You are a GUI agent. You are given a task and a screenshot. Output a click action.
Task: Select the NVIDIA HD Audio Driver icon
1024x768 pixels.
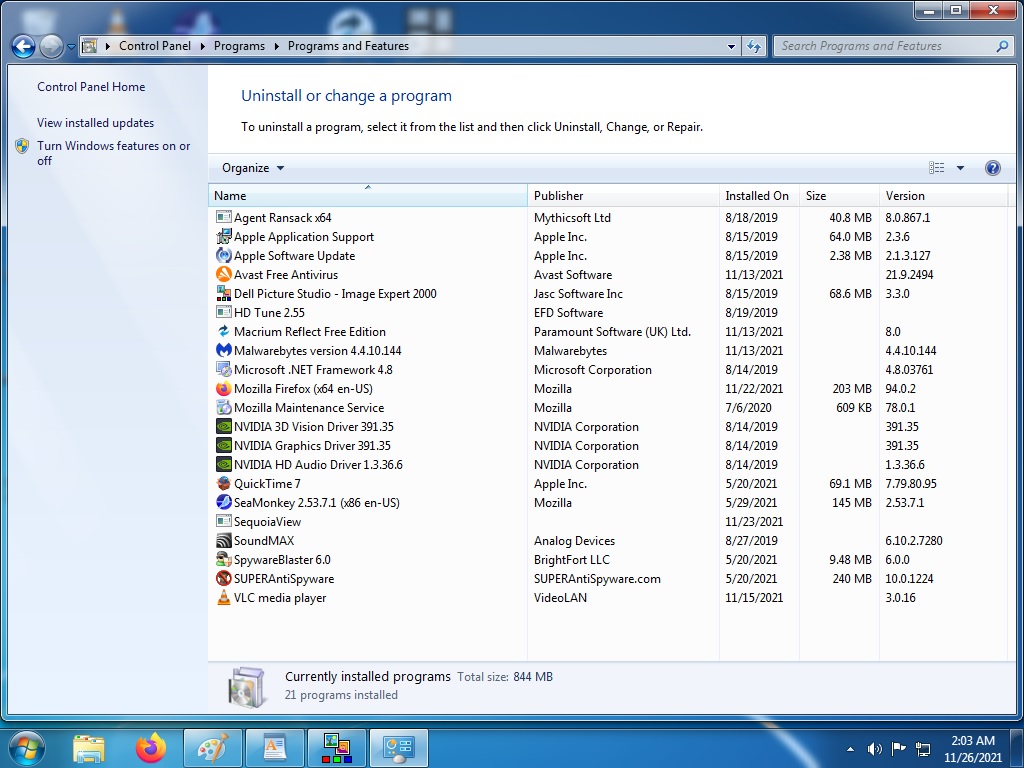[223, 464]
